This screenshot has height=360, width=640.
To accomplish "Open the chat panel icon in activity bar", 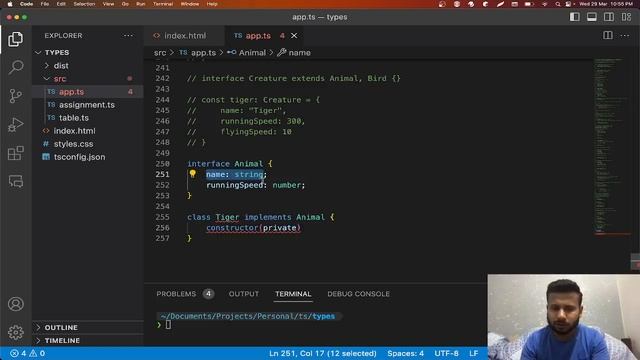I will (x=16, y=181).
